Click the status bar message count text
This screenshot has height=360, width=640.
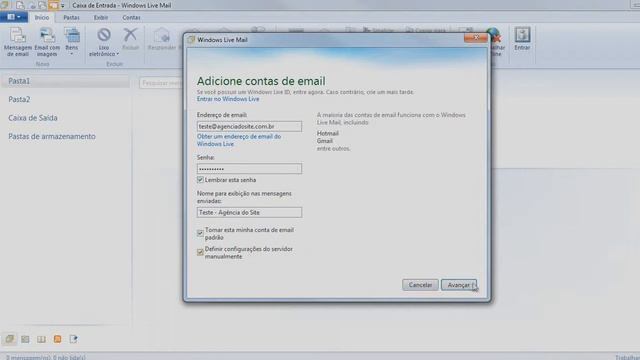(46, 357)
